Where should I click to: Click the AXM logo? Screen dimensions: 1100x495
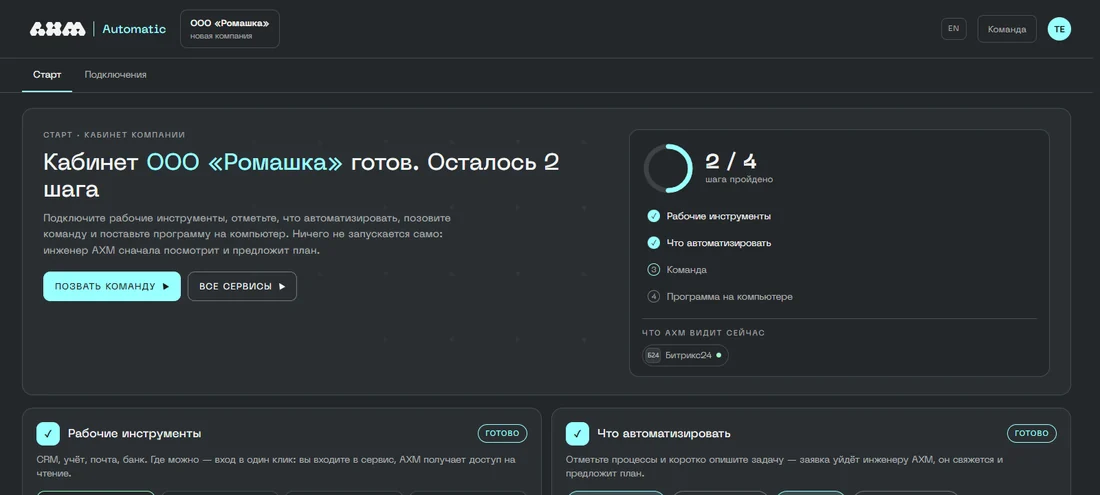58,29
